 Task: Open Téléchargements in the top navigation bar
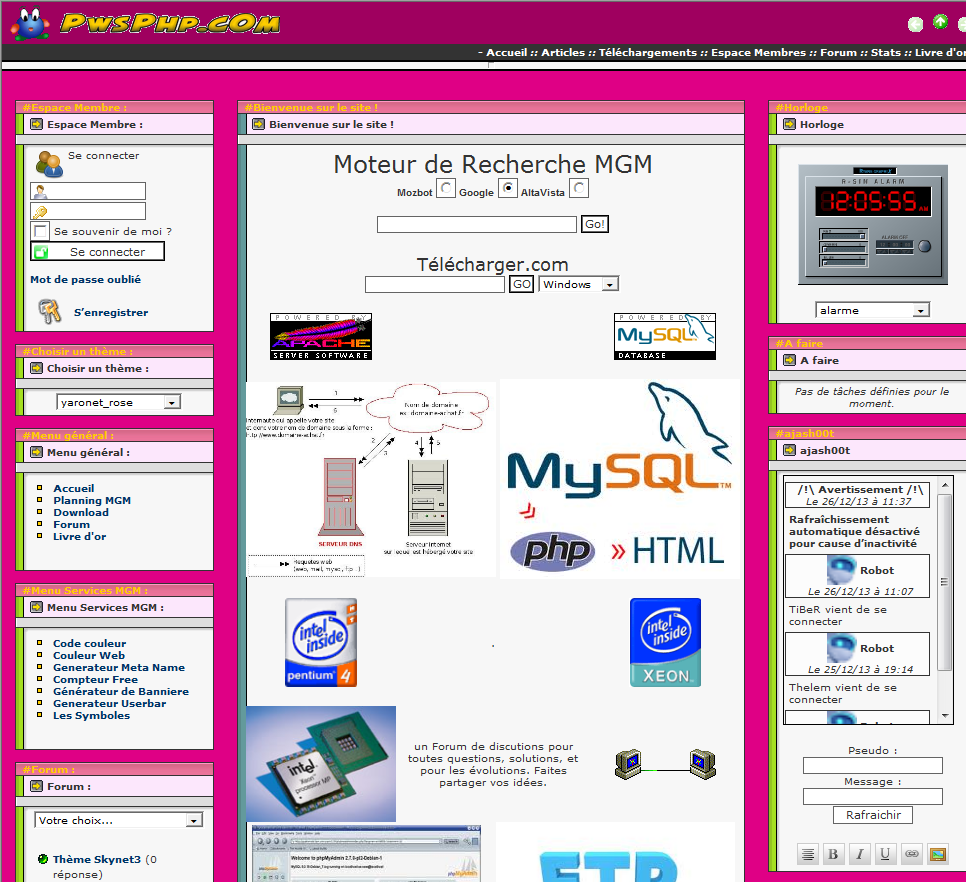[647, 52]
